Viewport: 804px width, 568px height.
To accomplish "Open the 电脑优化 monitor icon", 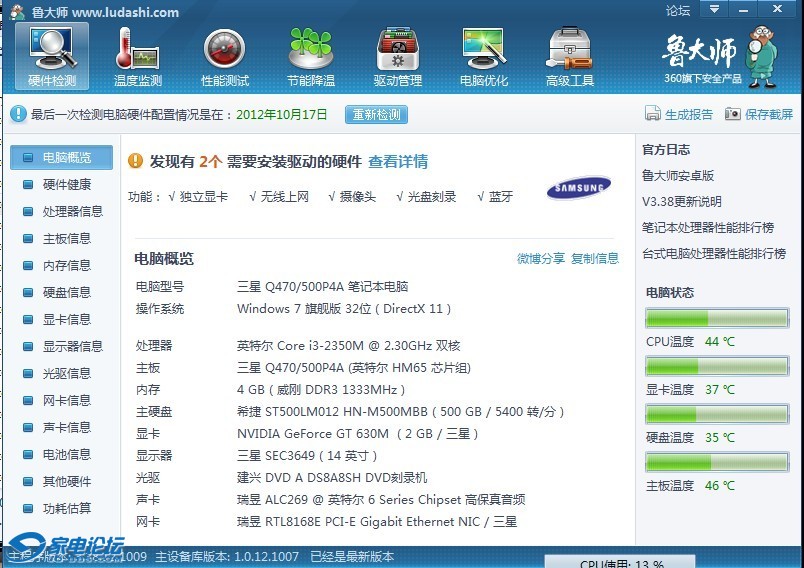I will [484, 56].
